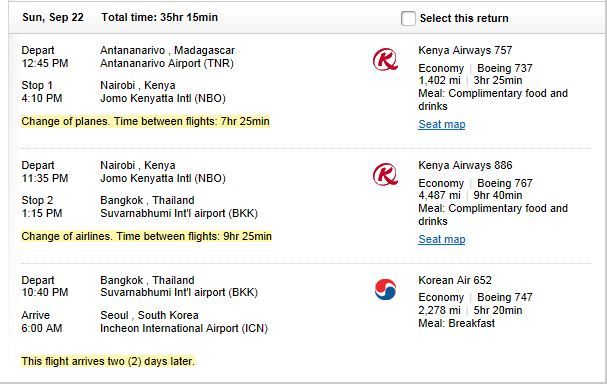Click the 12:45 PM departure time
The image size is (607, 384).
tap(45, 63)
